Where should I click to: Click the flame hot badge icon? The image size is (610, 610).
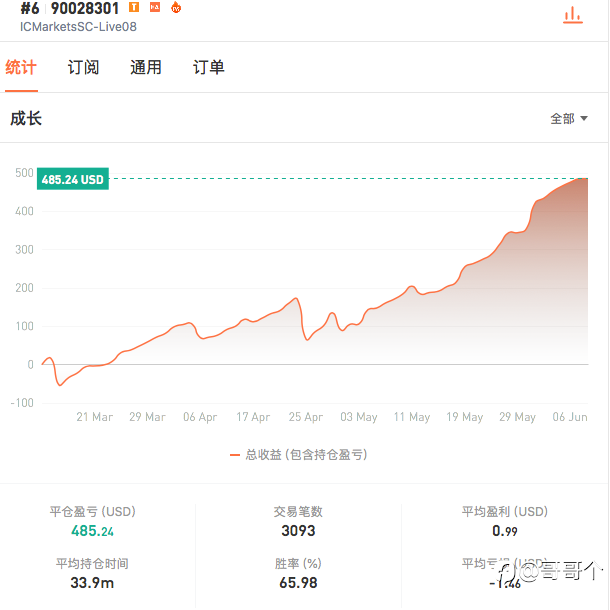176,7
